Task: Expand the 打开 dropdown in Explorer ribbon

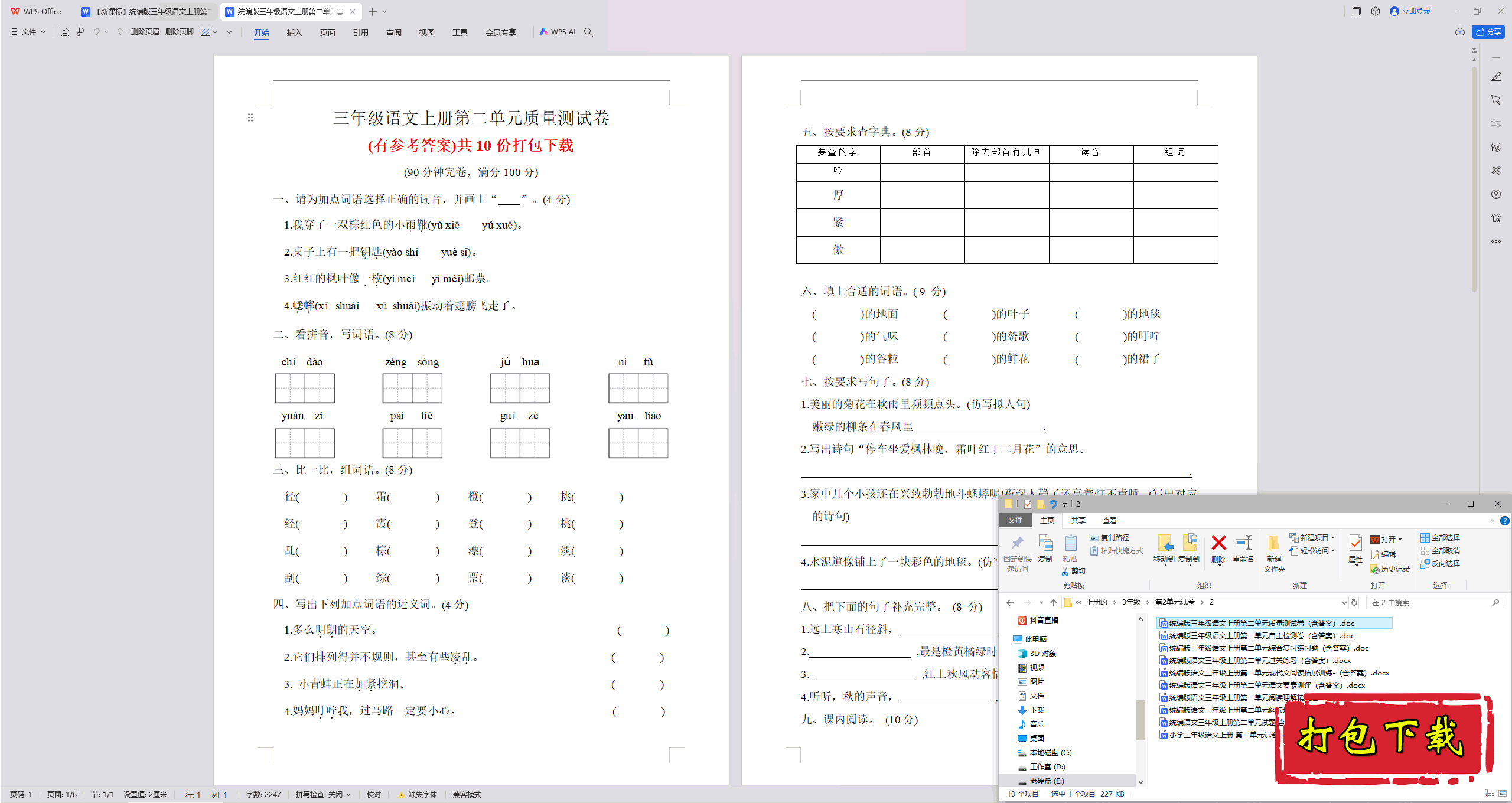Action: 1400,540
